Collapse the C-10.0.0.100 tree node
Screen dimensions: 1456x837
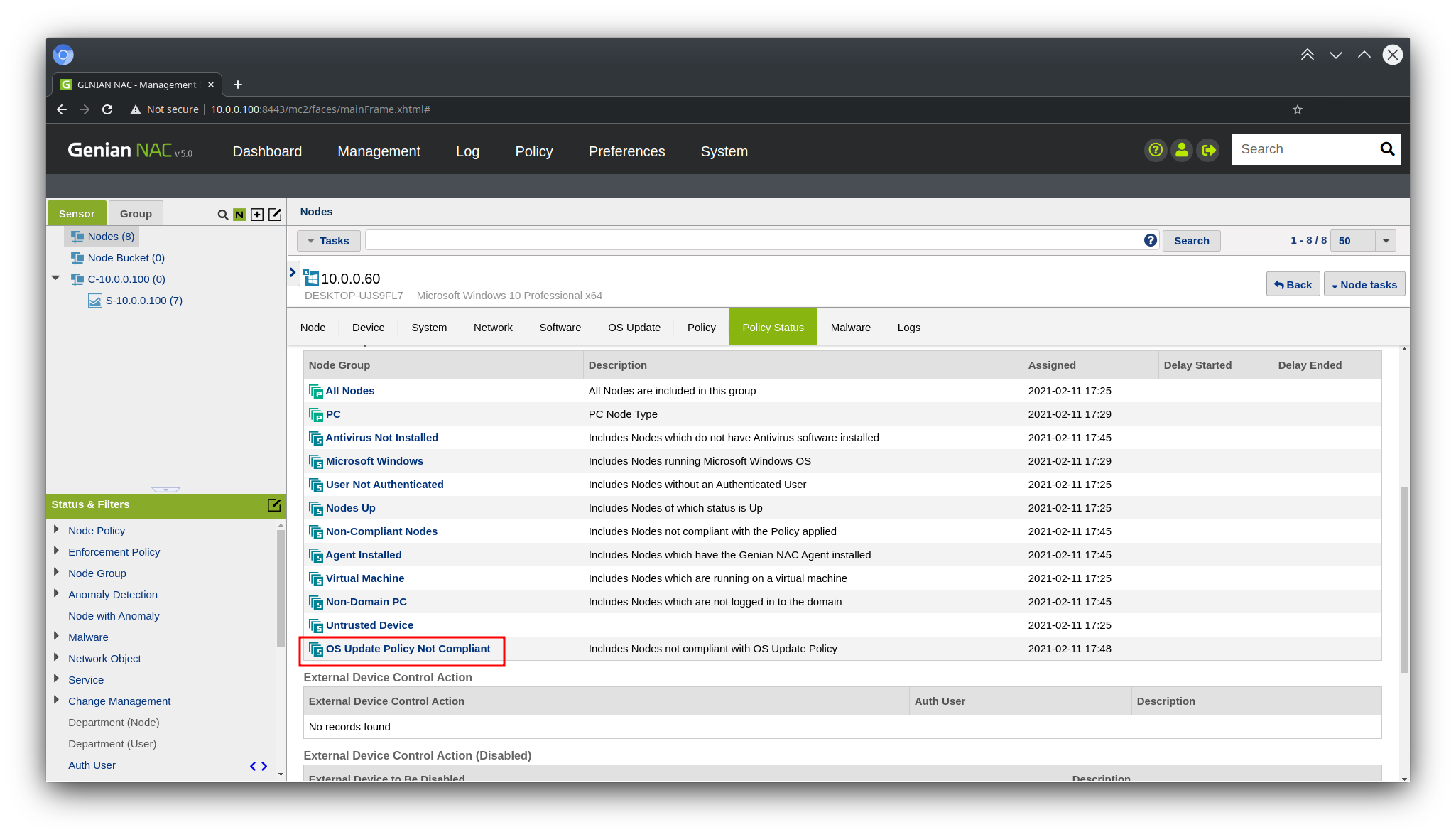click(x=55, y=279)
